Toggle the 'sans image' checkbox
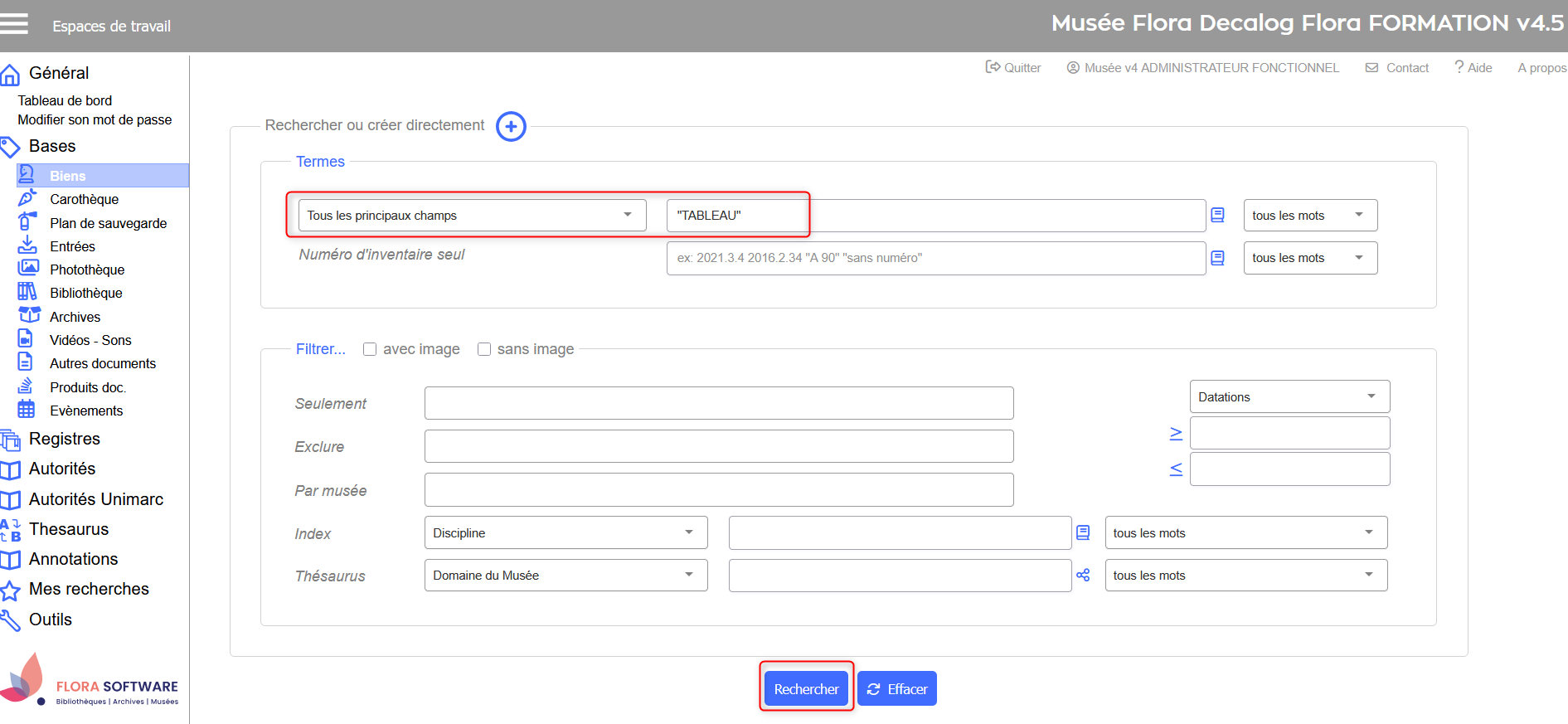The height and width of the screenshot is (724, 1568). [x=484, y=349]
